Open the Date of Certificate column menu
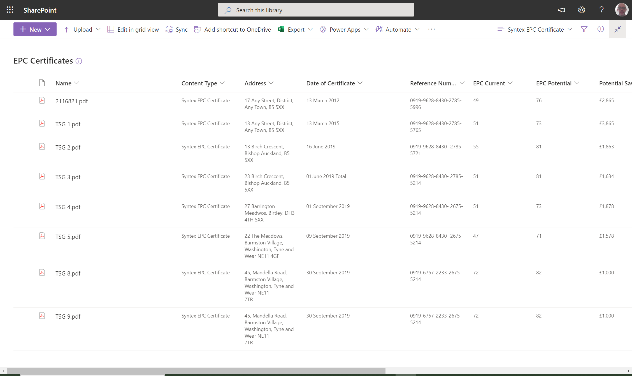 335,83
